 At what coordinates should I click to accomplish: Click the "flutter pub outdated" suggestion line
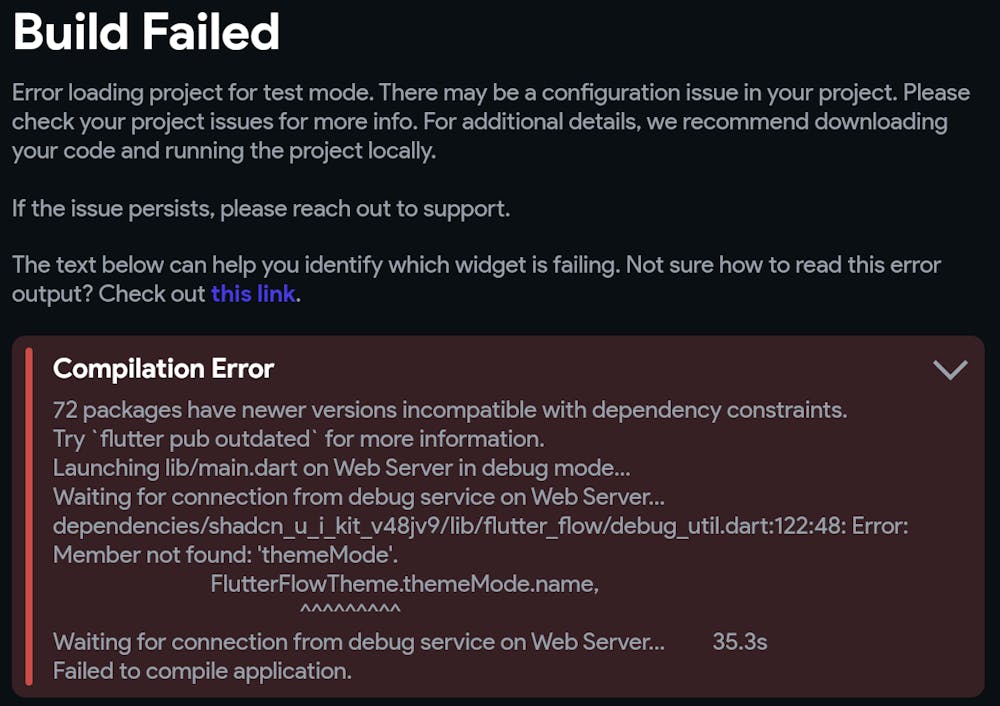point(297,439)
